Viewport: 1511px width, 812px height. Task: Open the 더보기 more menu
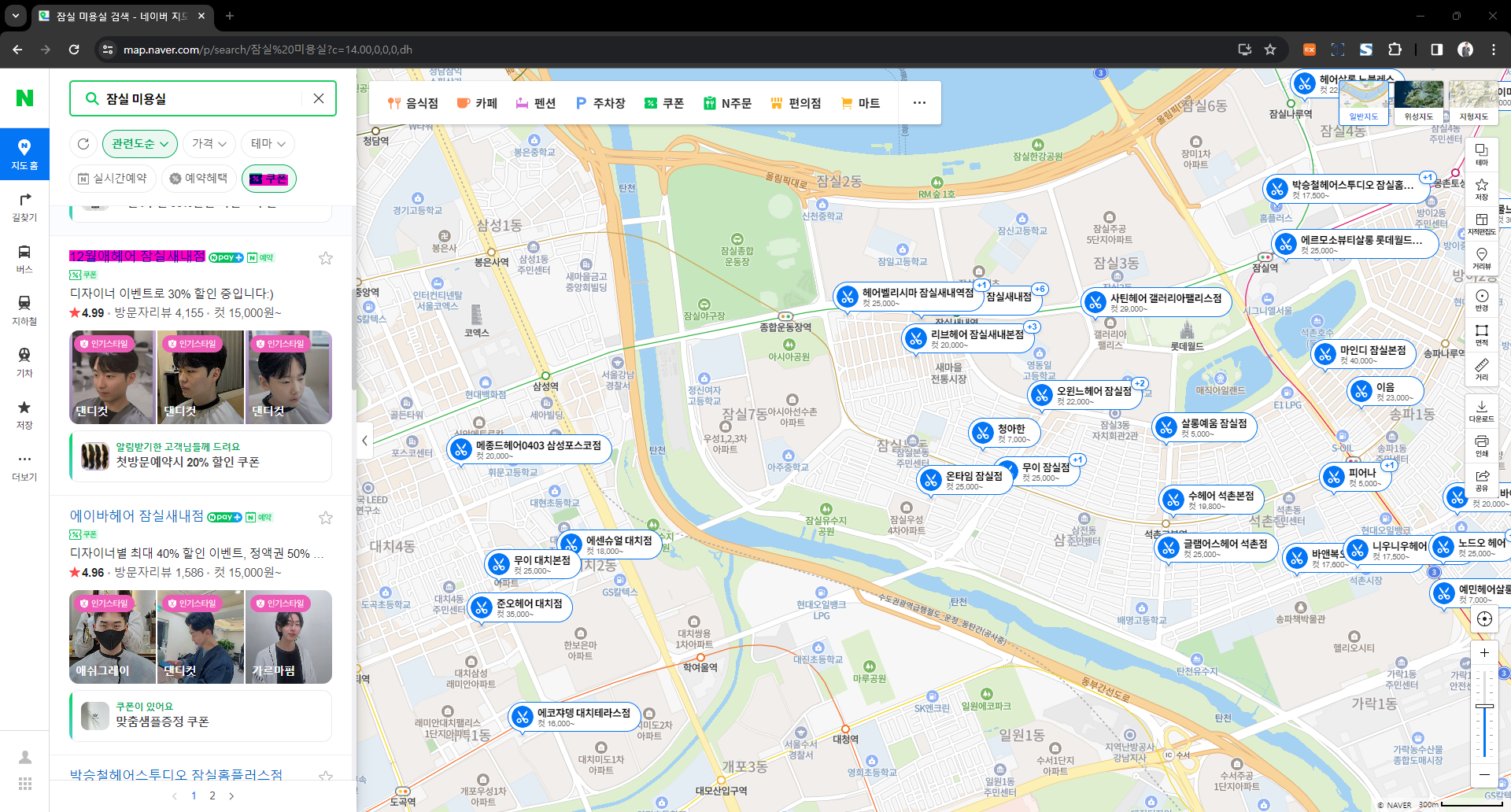[x=24, y=467]
